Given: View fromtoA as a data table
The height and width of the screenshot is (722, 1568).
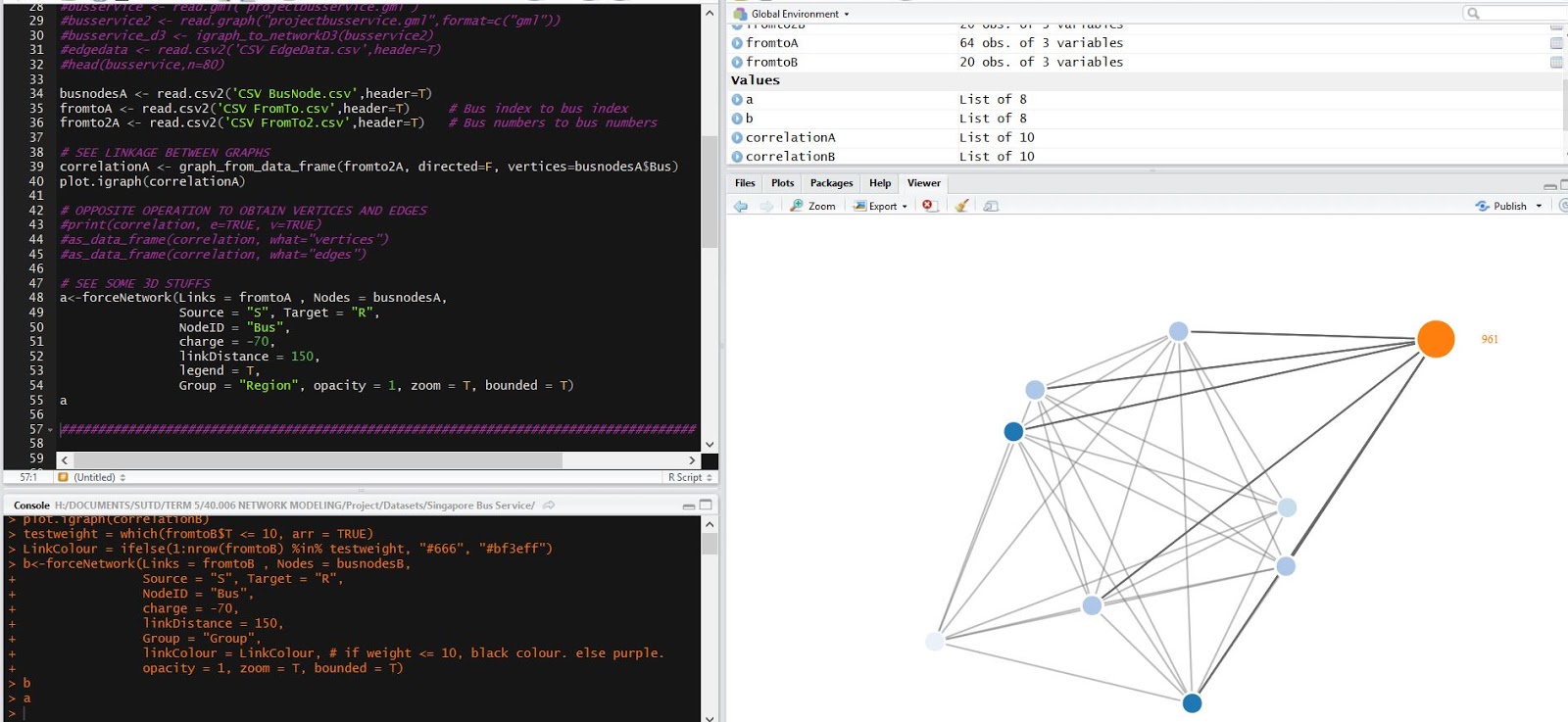Looking at the screenshot, I should click(x=1556, y=43).
